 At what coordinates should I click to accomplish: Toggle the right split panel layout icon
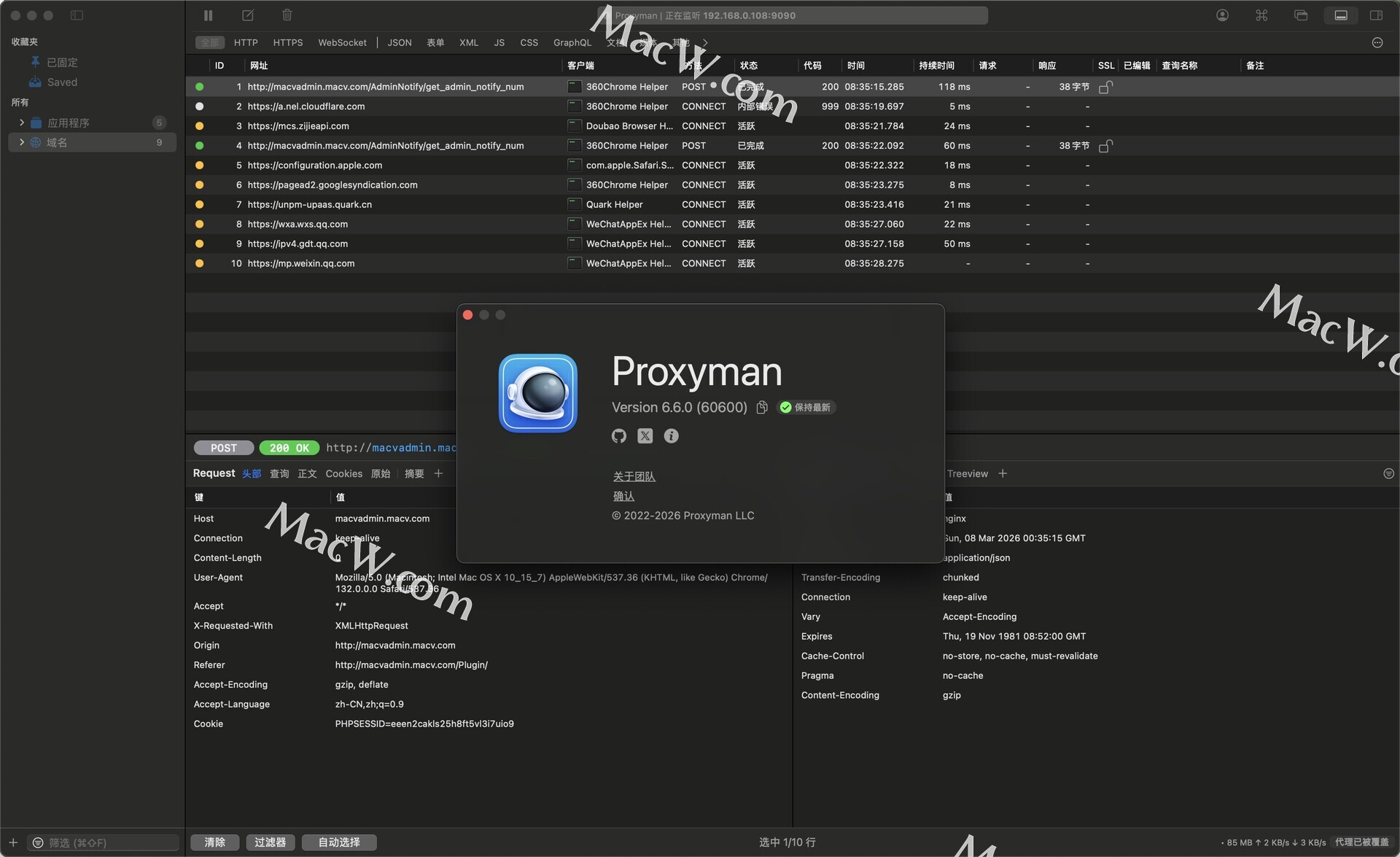1377,15
